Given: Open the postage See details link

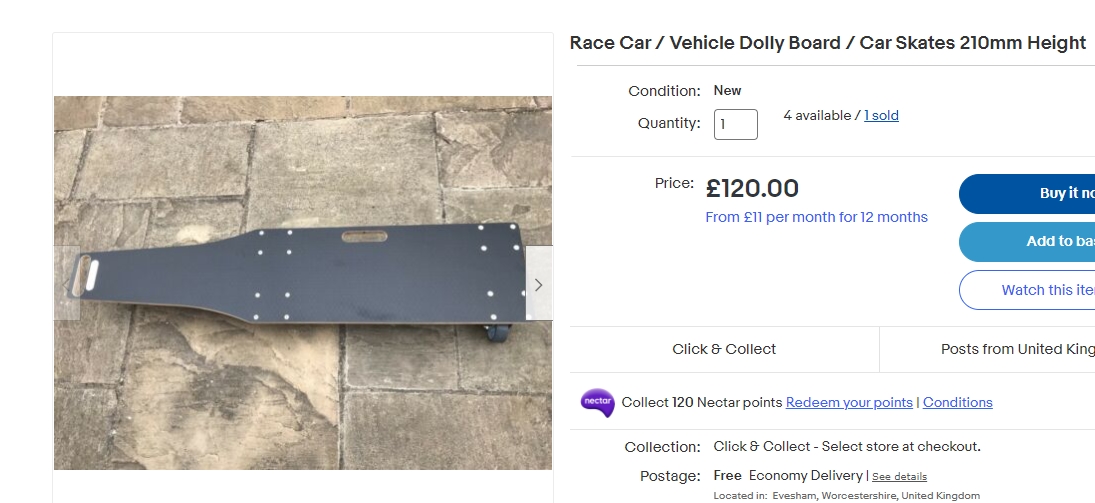Looking at the screenshot, I should [899, 477].
